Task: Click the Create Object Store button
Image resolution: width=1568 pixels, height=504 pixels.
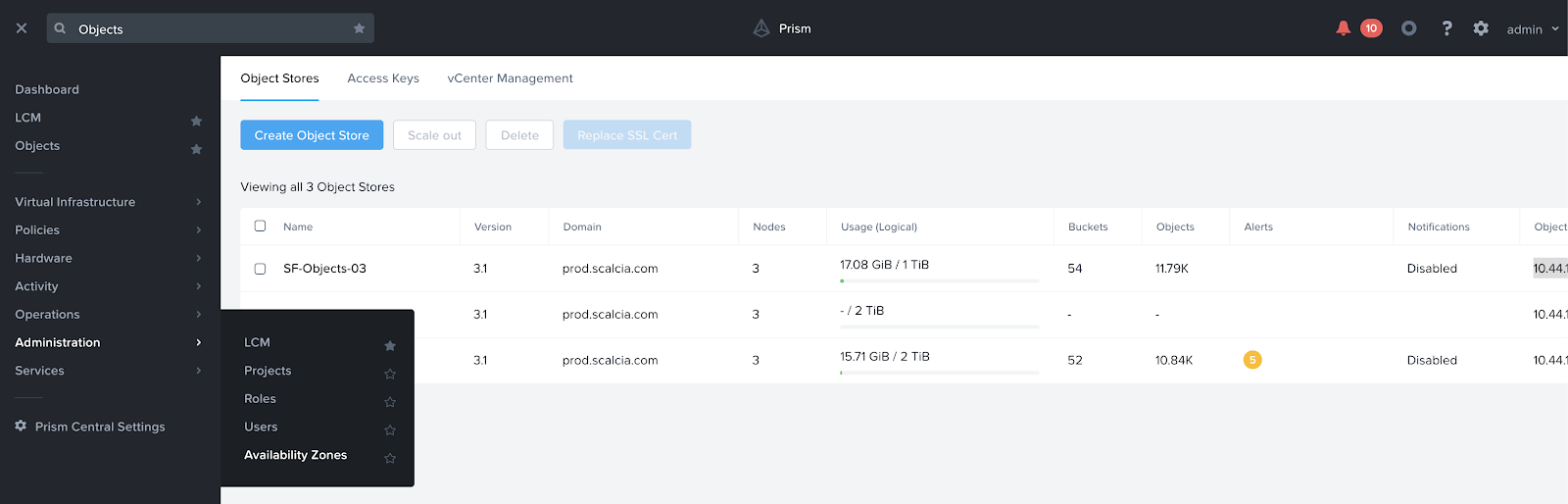Action: (x=312, y=135)
